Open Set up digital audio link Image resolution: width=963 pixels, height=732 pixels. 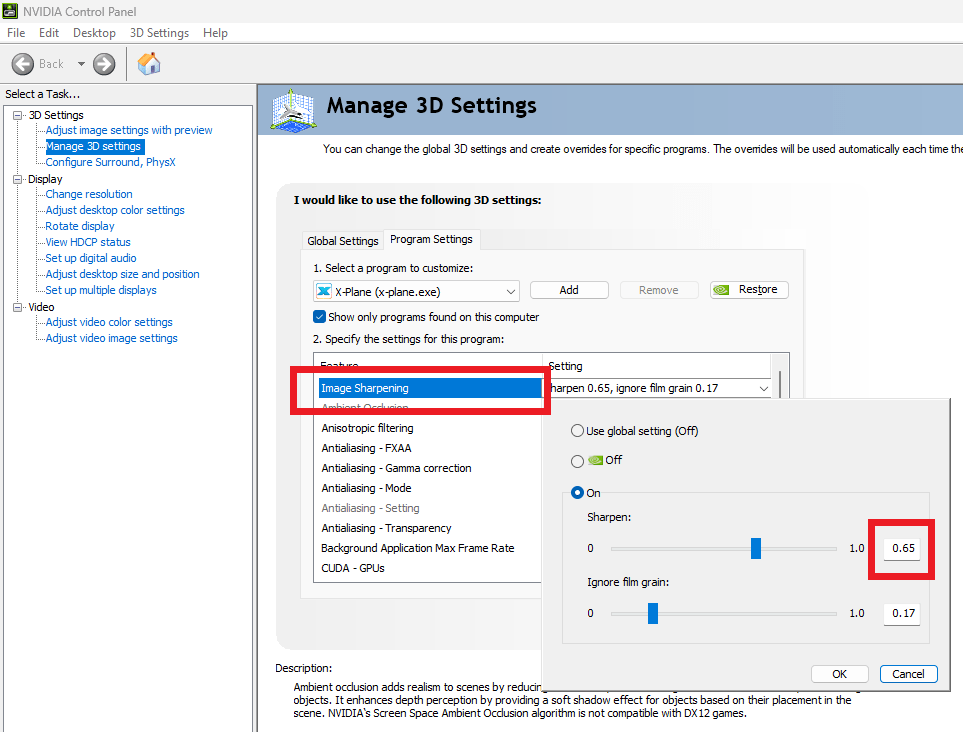pos(91,258)
